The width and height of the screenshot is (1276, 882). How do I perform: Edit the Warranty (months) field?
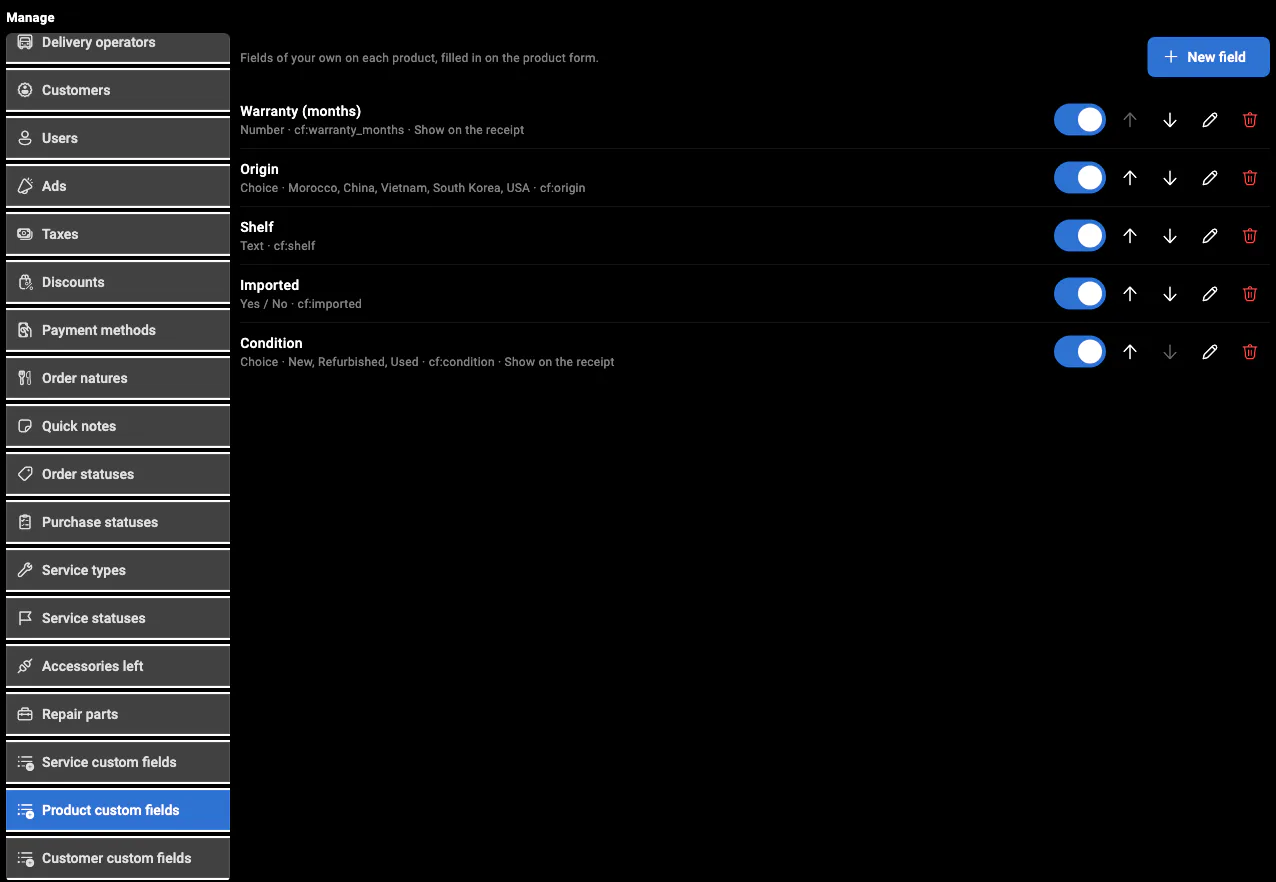pos(1210,120)
